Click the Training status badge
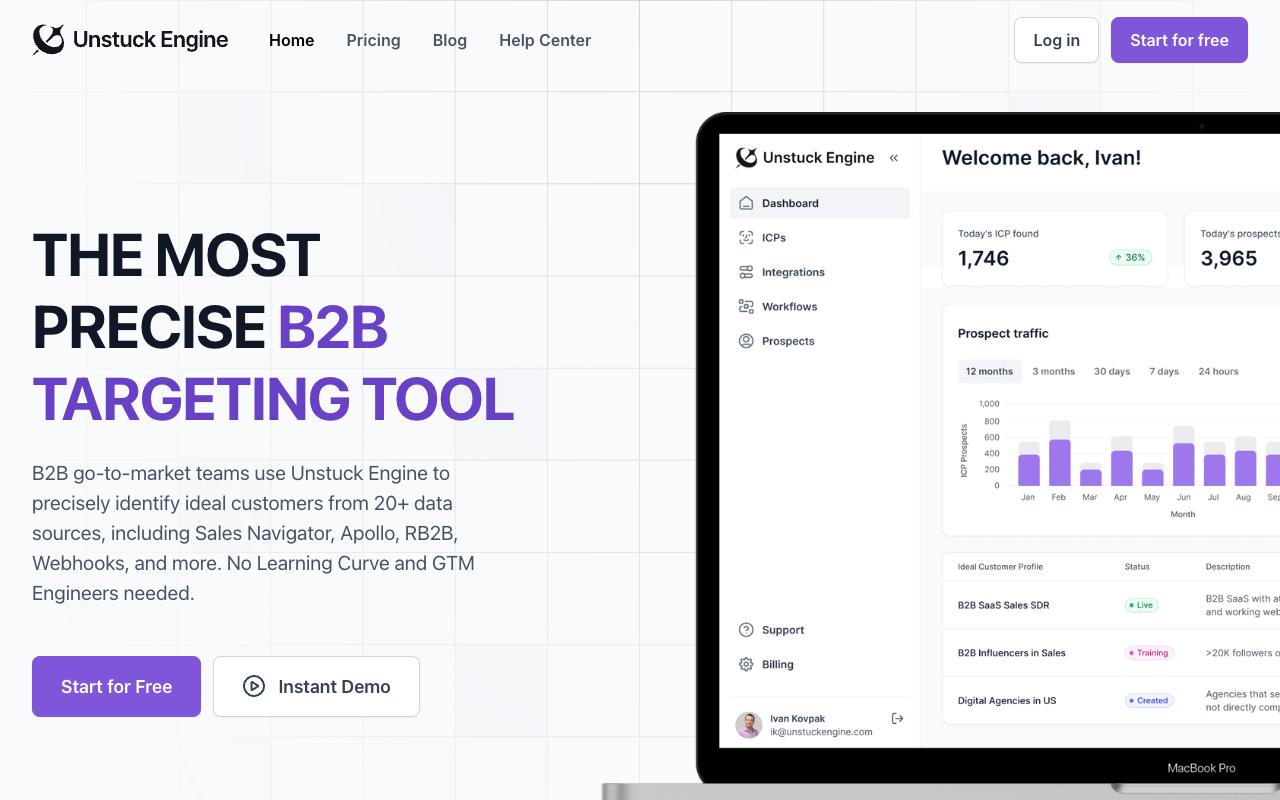 pos(1148,653)
